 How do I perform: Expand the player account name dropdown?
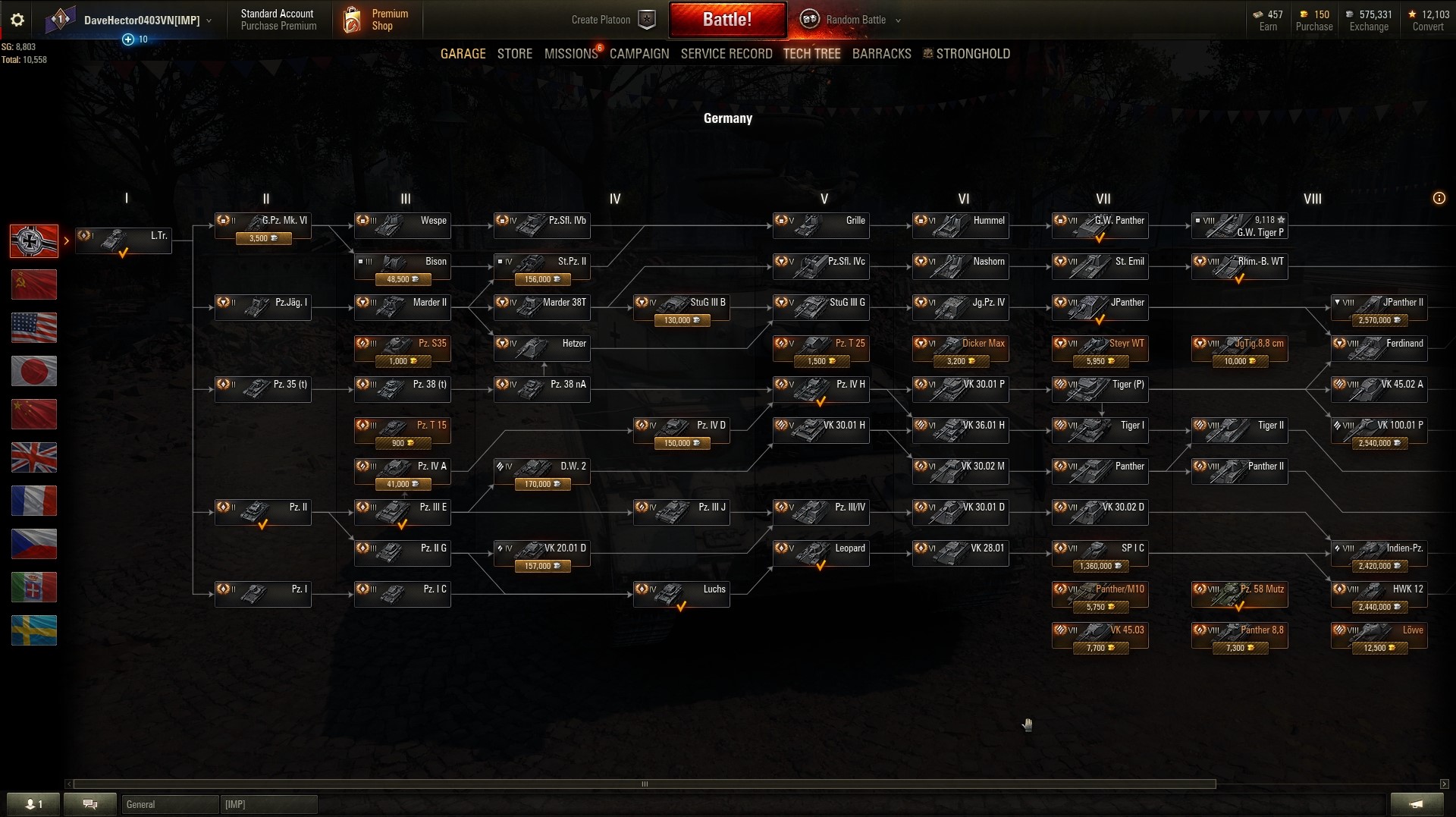point(209,20)
